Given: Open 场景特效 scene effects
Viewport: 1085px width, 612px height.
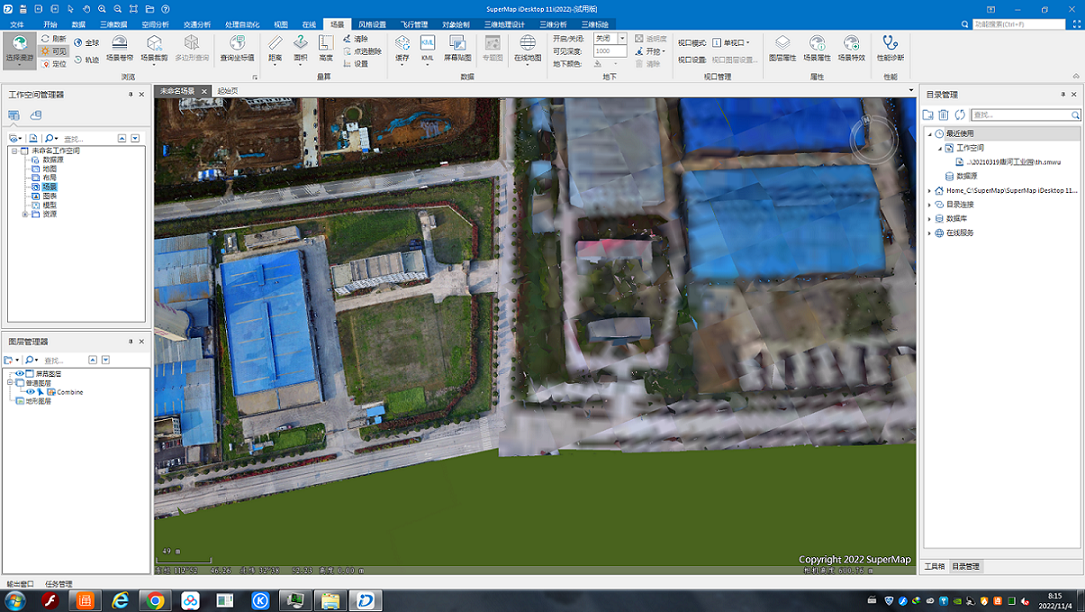Looking at the screenshot, I should 851,46.
